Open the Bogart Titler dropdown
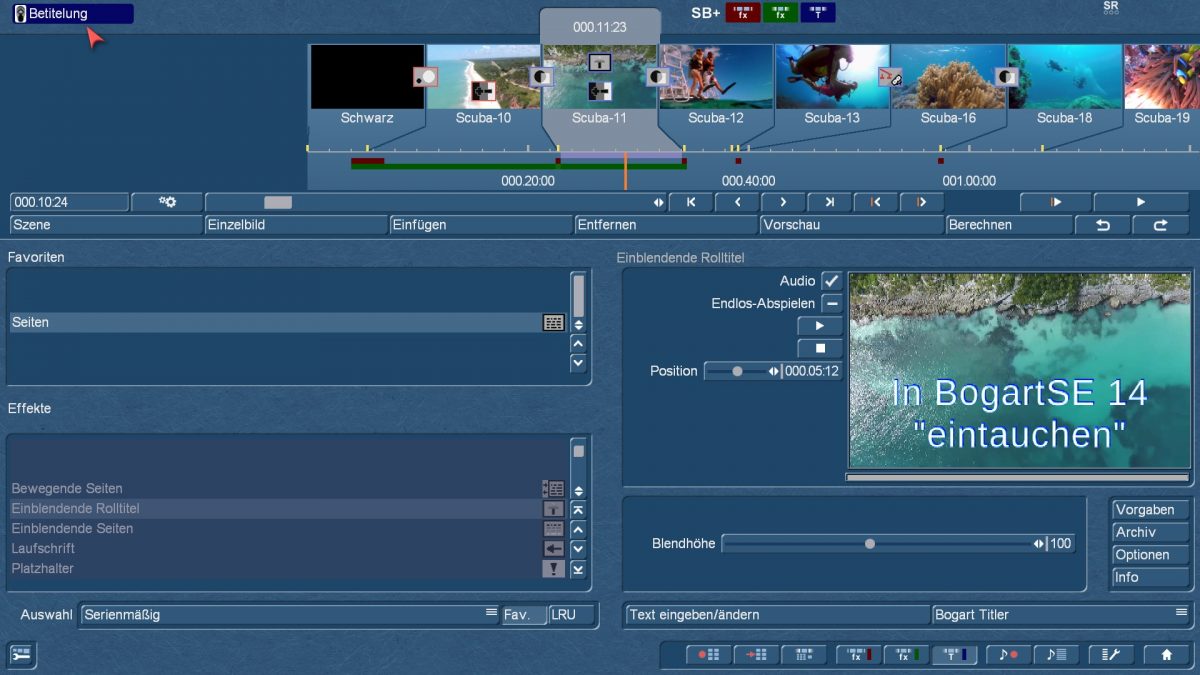This screenshot has width=1200, height=675. (x=1061, y=615)
